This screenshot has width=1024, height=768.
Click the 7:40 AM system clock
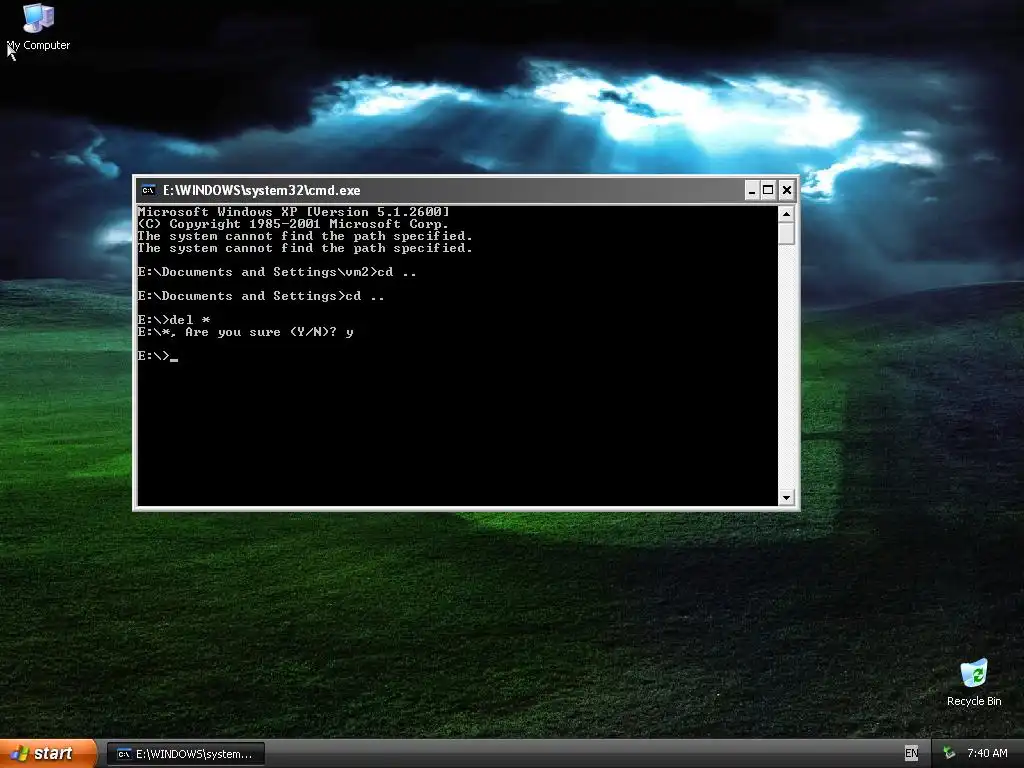coord(987,754)
